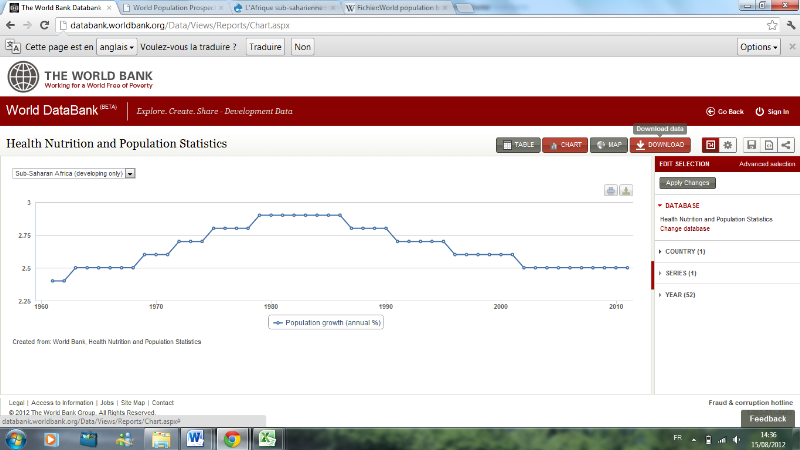Switch to World Population Prospects tab
Screen dimensions: 800x450
coord(173,8)
